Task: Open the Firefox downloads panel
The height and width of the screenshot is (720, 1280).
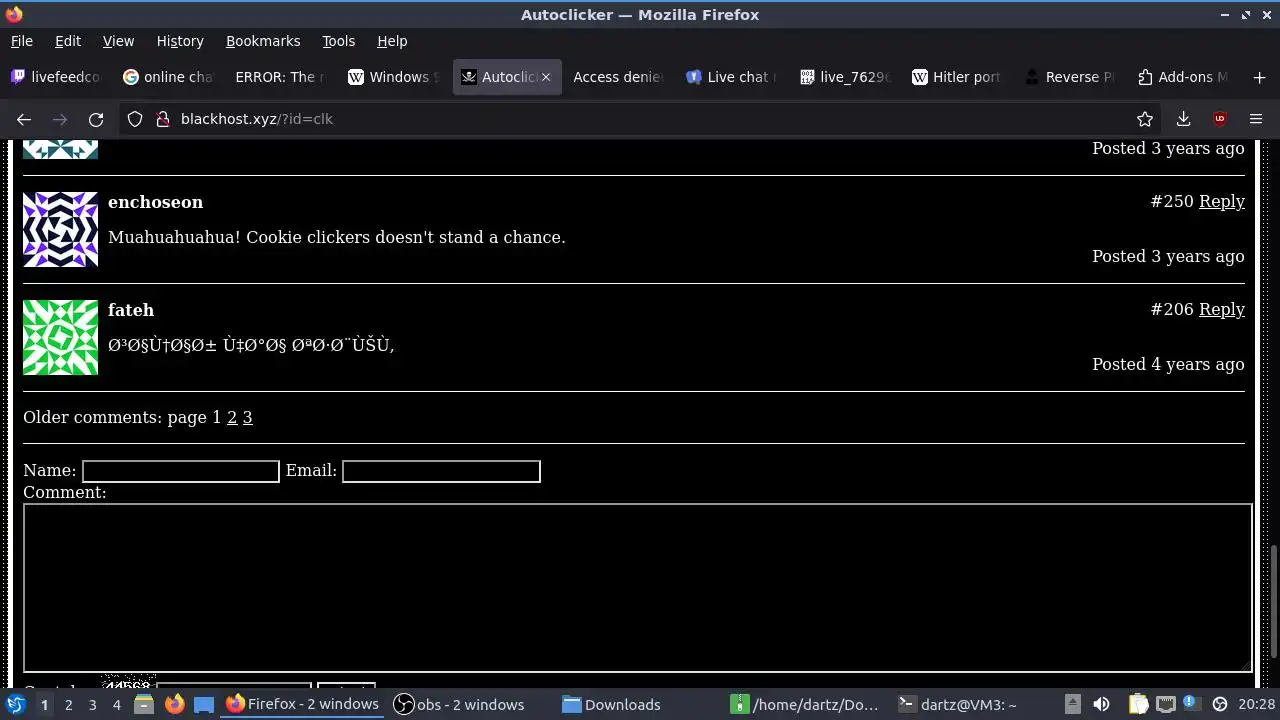Action: click(x=1183, y=119)
